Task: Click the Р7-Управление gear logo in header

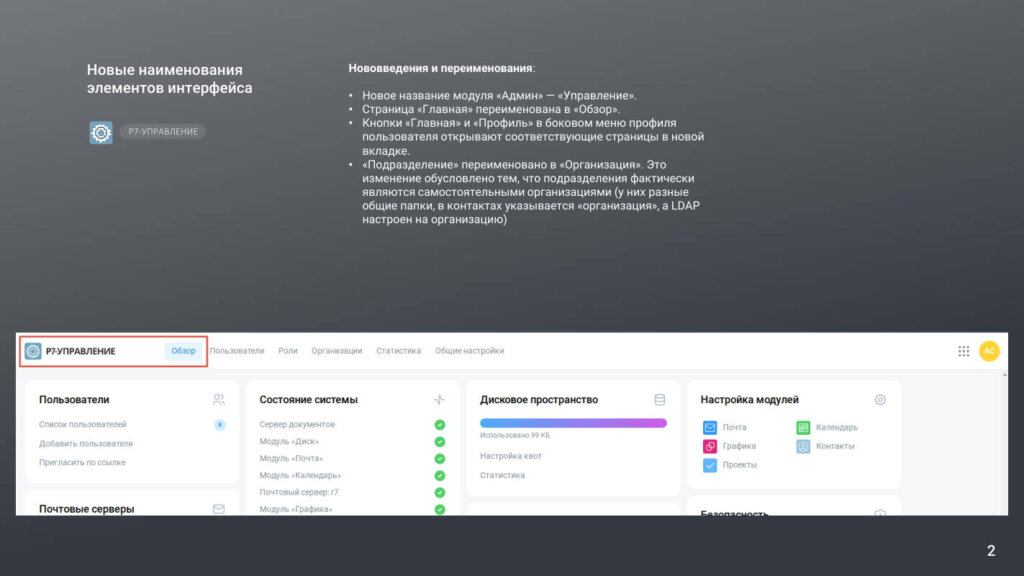Action: pos(33,351)
